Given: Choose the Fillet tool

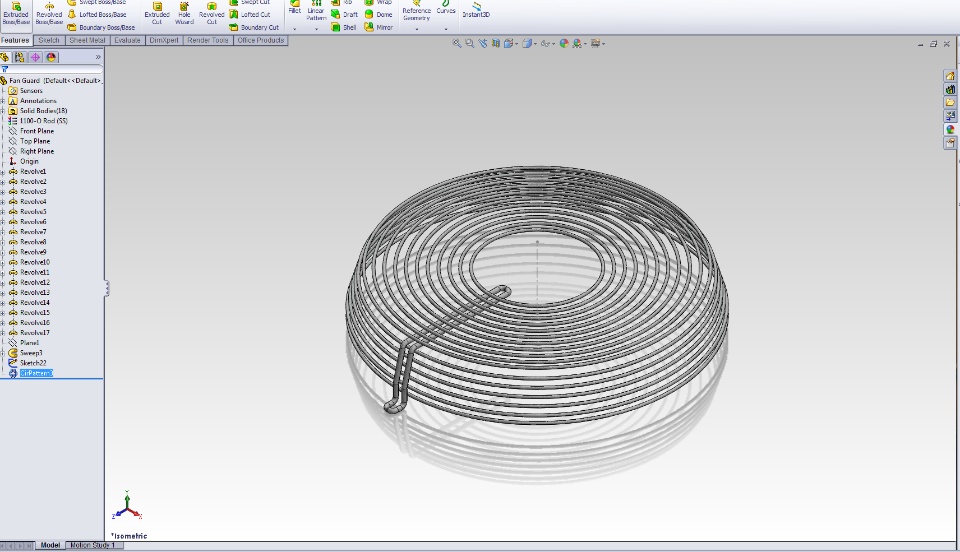Looking at the screenshot, I should coord(295,8).
